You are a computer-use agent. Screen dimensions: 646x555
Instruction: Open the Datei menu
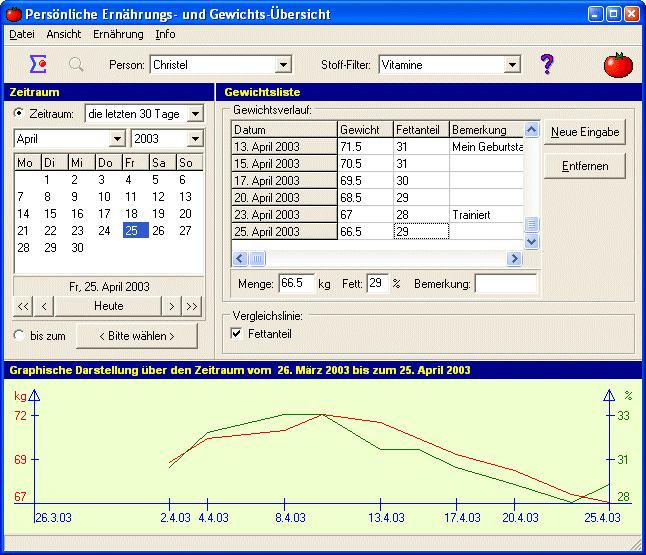[22, 34]
